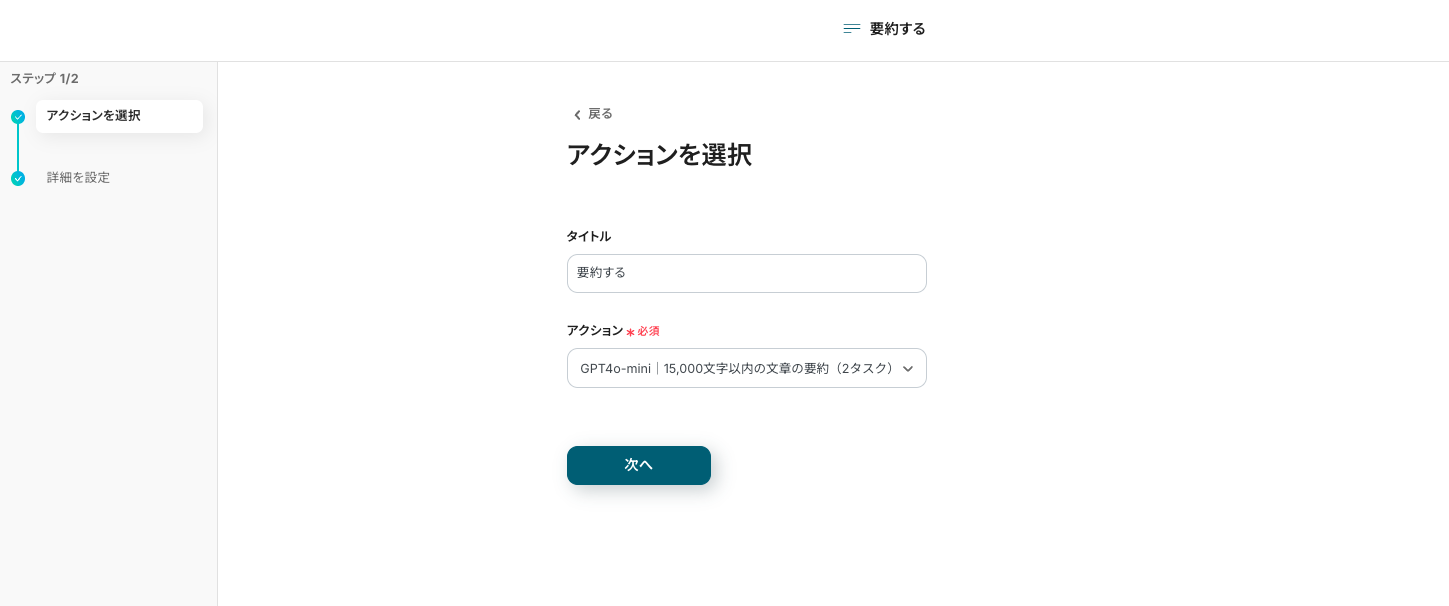Switch to the 詳細を設定 step
This screenshot has height=606, width=1449.
tap(78, 178)
